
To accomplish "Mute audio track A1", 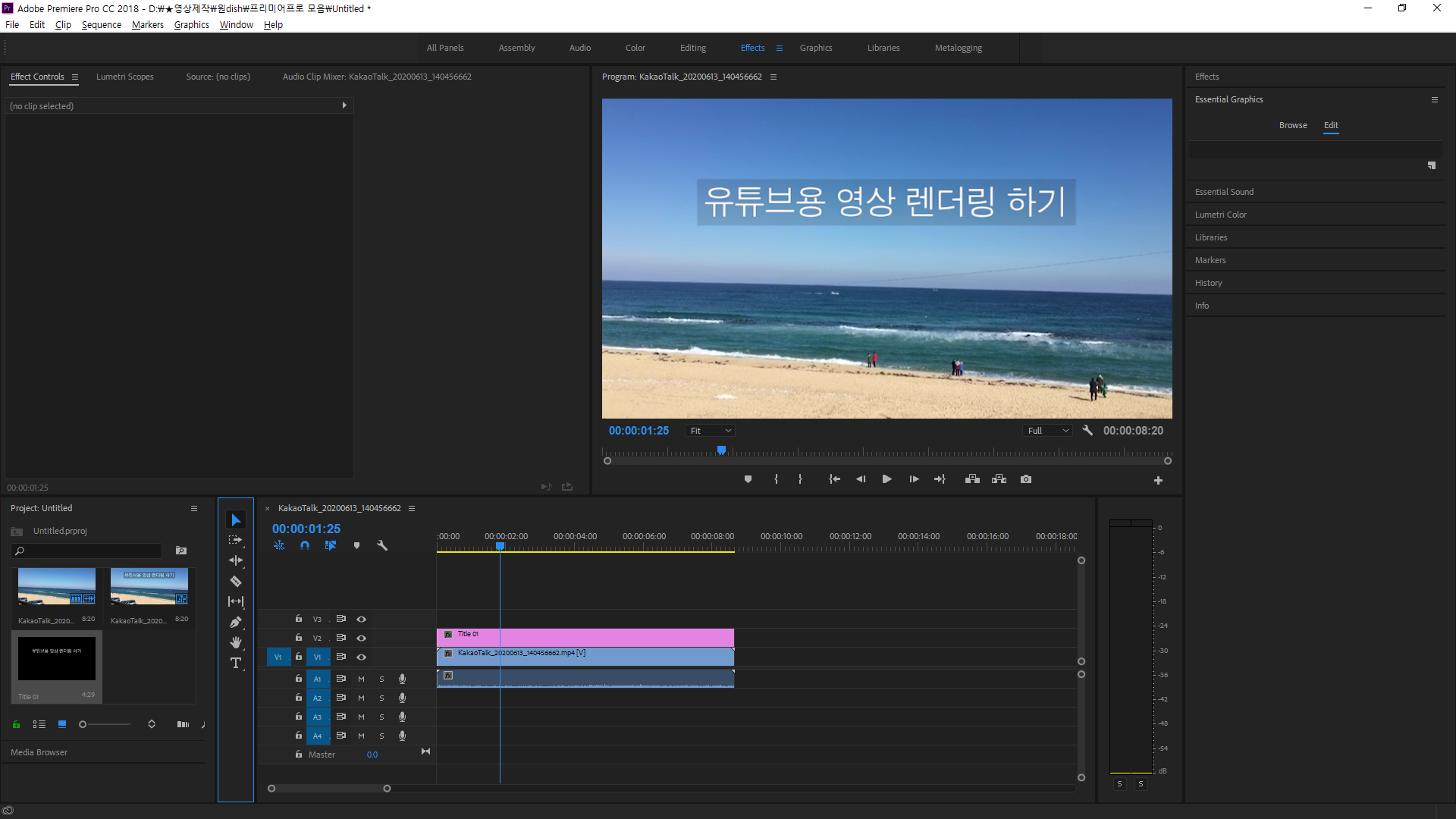I will click(x=361, y=679).
